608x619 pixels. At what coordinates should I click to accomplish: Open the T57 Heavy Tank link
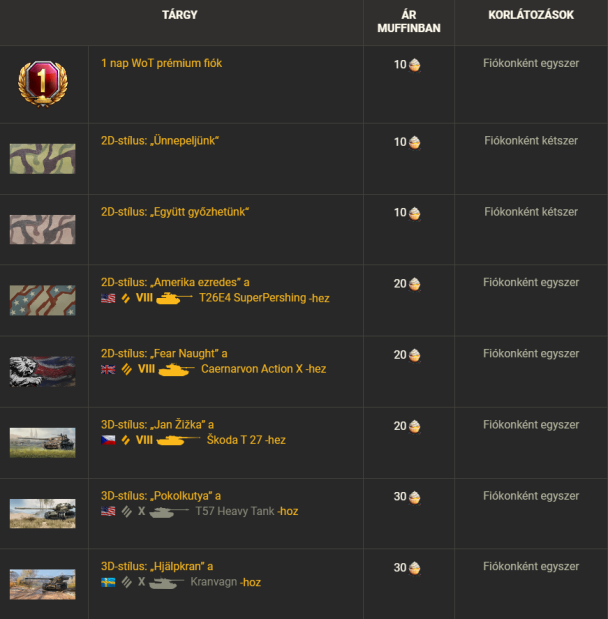[x=235, y=511]
